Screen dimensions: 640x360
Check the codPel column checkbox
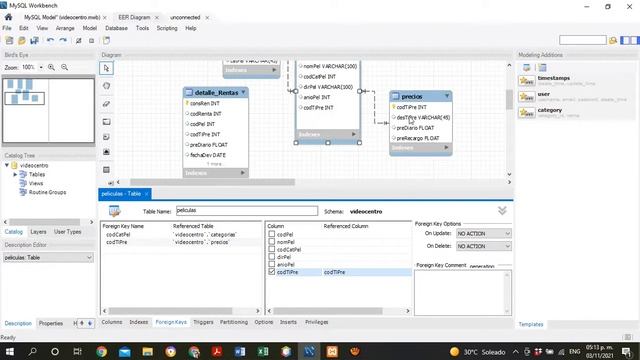[x=272, y=234]
